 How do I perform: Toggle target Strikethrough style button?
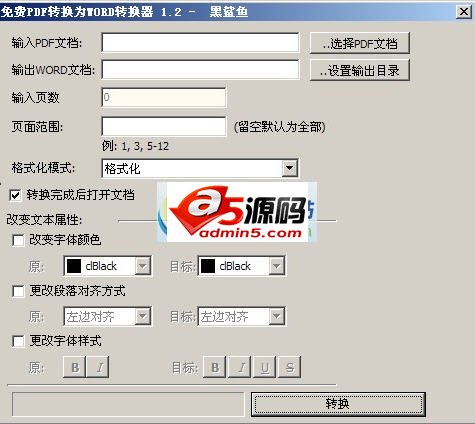(x=290, y=367)
